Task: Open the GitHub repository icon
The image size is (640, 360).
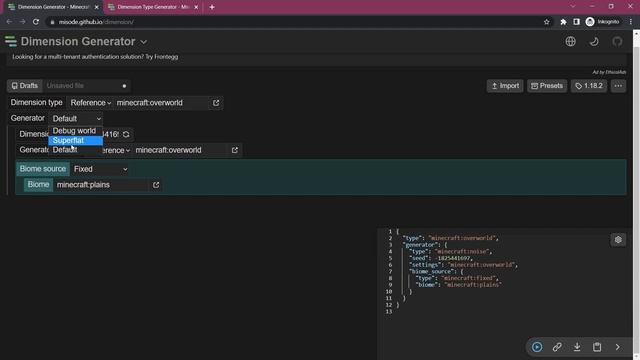Action: (617, 41)
